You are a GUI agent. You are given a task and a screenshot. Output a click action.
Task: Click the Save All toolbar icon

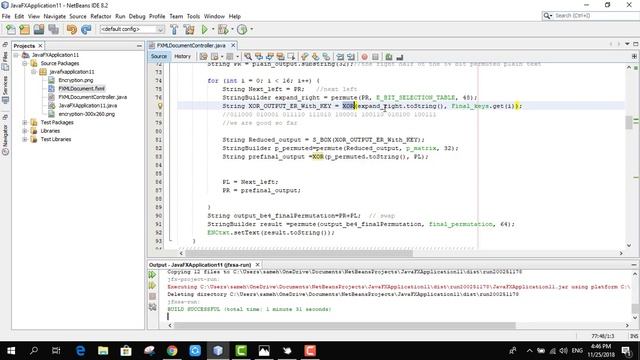(53, 29)
